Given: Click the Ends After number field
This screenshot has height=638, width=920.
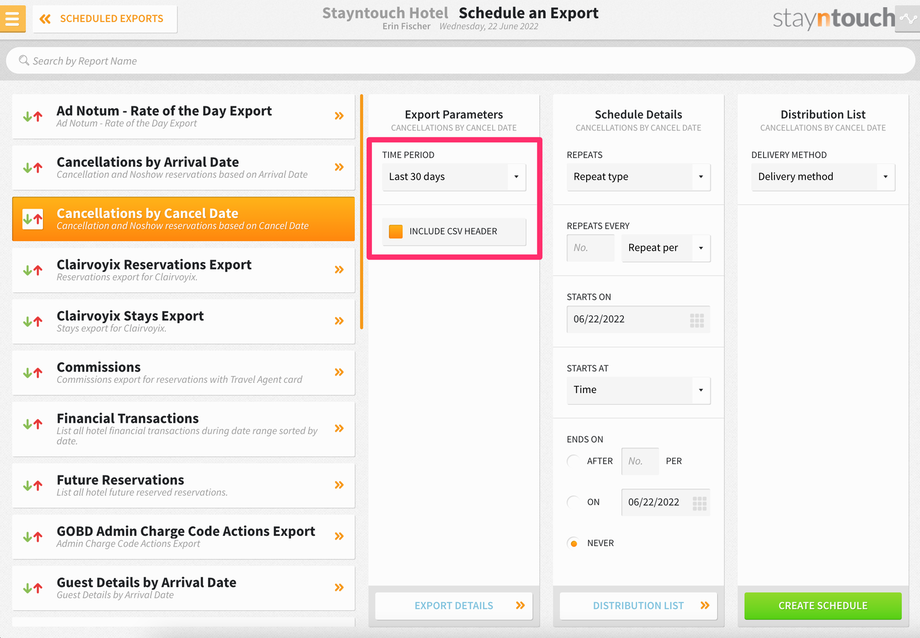Looking at the screenshot, I should click(640, 461).
